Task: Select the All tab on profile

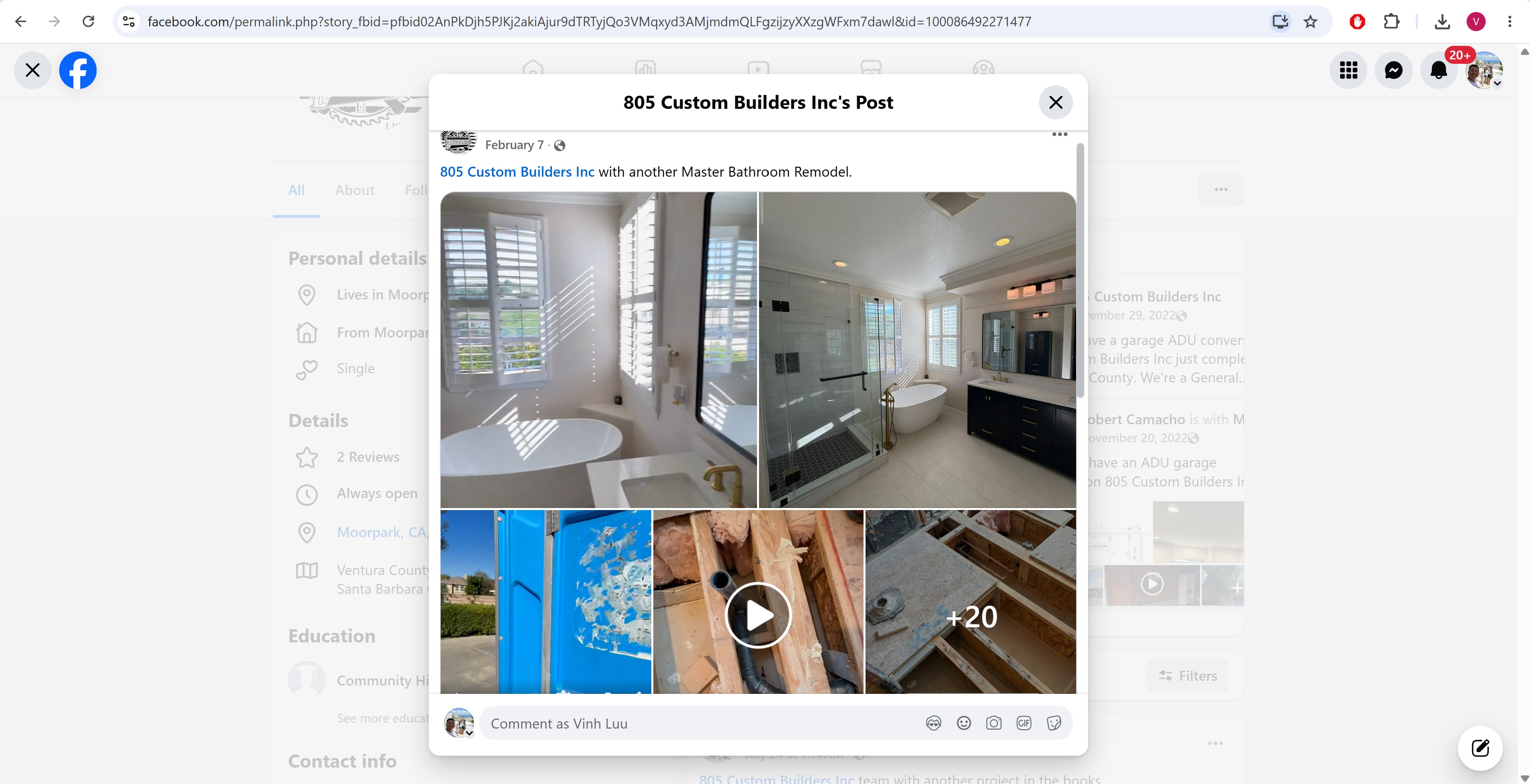Action: coord(296,190)
